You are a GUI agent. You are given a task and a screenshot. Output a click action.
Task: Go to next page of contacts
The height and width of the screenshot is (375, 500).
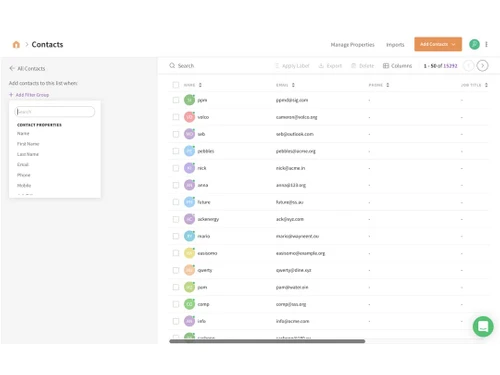(x=482, y=66)
